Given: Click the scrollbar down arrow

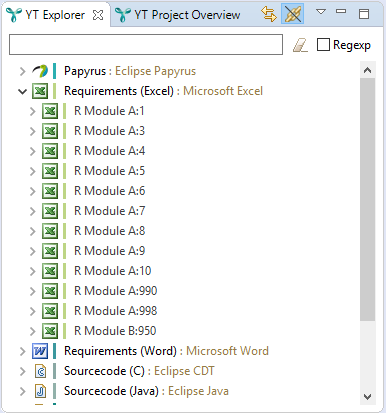Looking at the screenshot, I should [367, 397].
